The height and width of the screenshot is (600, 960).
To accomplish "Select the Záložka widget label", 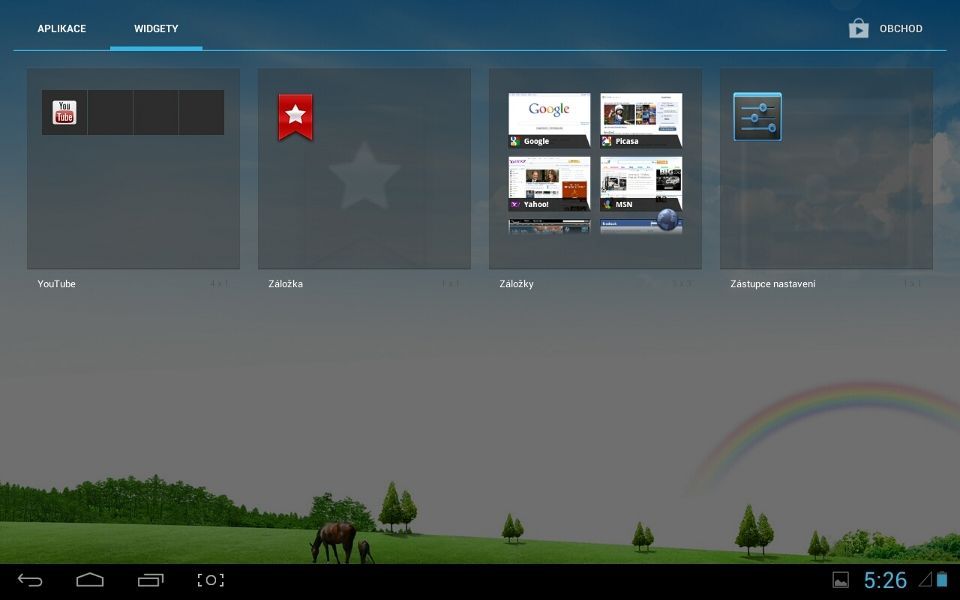I will pyautogui.click(x=285, y=283).
